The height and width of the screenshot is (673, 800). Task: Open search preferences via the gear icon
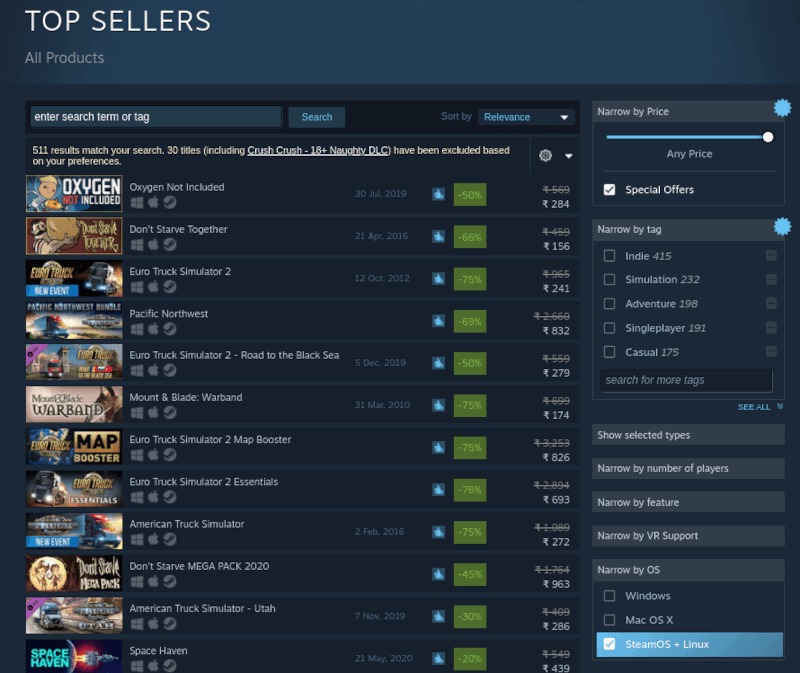tap(544, 156)
